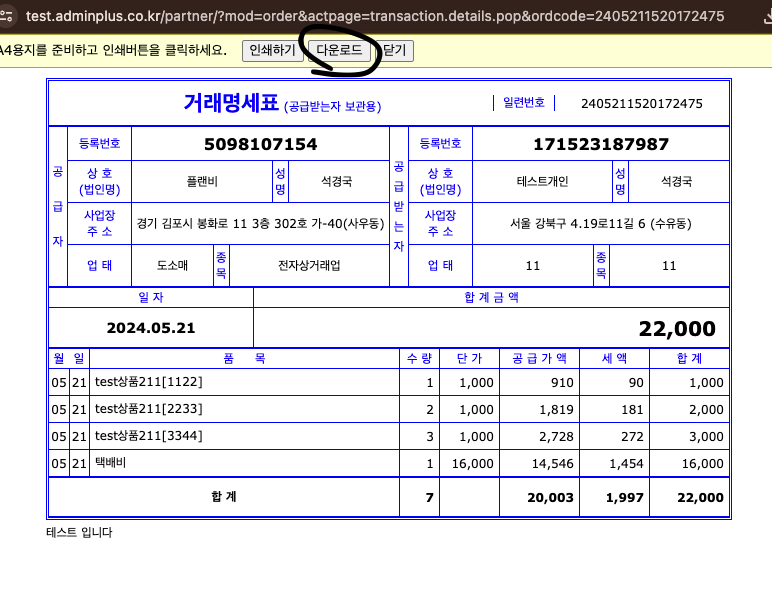The image size is (772, 610).
Task: Click the date 2024.05.21
Action: tap(151, 328)
